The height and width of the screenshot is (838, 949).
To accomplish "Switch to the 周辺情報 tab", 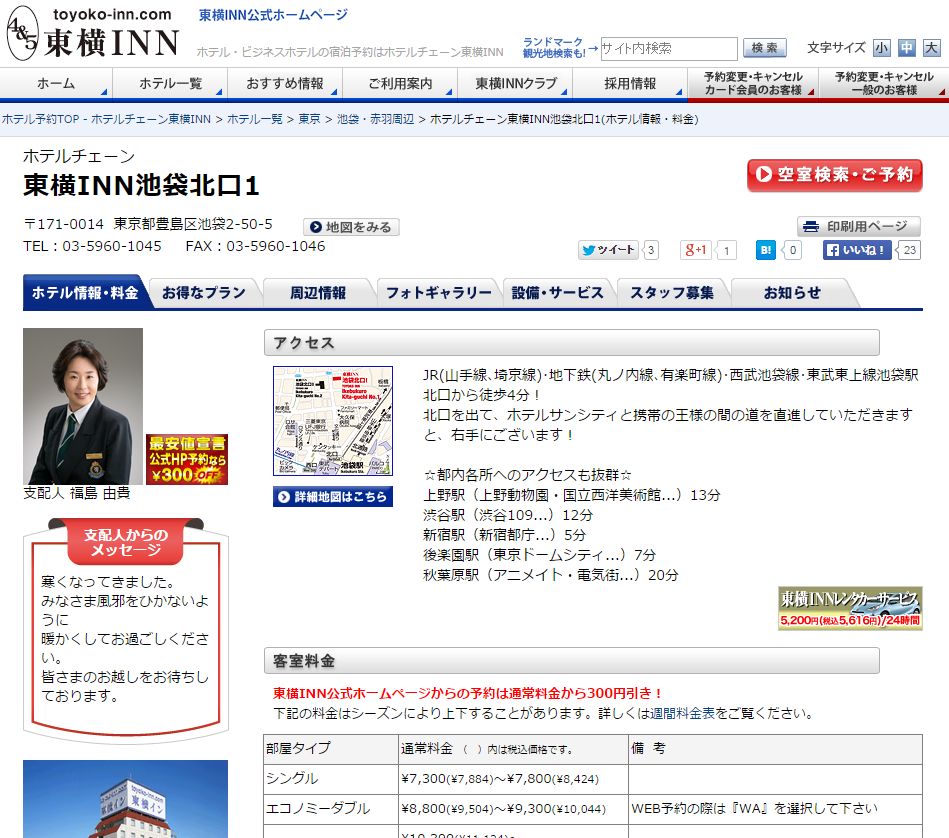I will 318,293.
